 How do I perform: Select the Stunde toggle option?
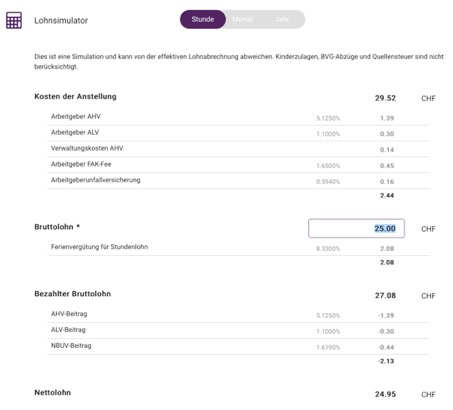tap(203, 19)
